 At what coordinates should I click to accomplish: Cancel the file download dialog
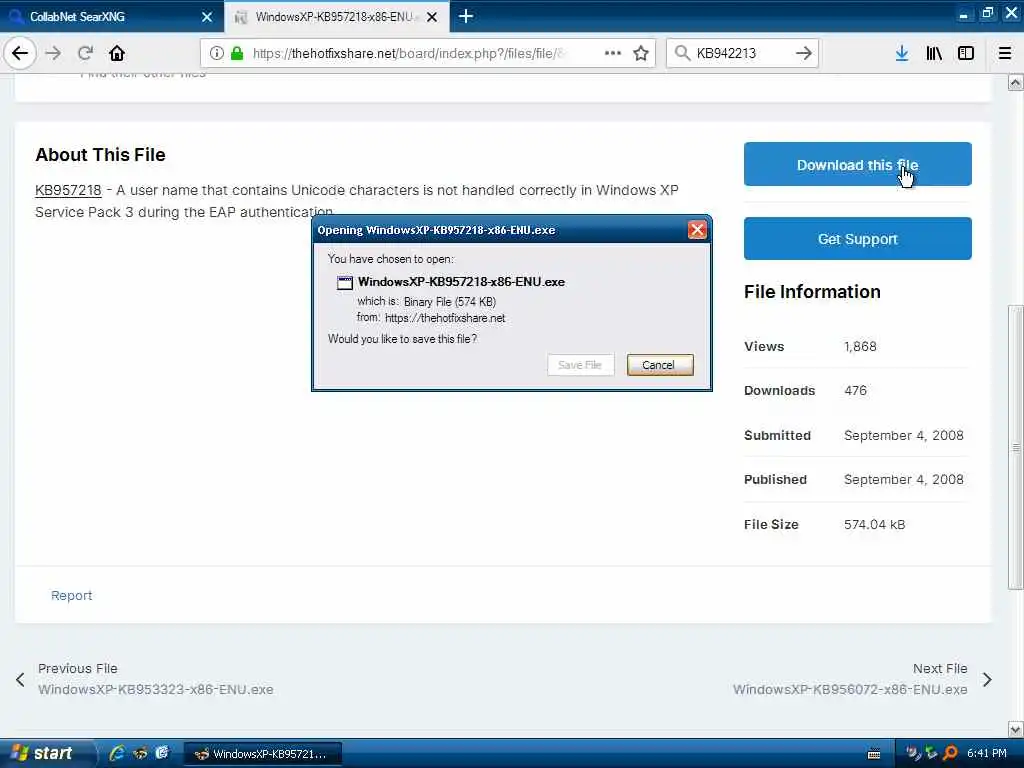tap(660, 365)
